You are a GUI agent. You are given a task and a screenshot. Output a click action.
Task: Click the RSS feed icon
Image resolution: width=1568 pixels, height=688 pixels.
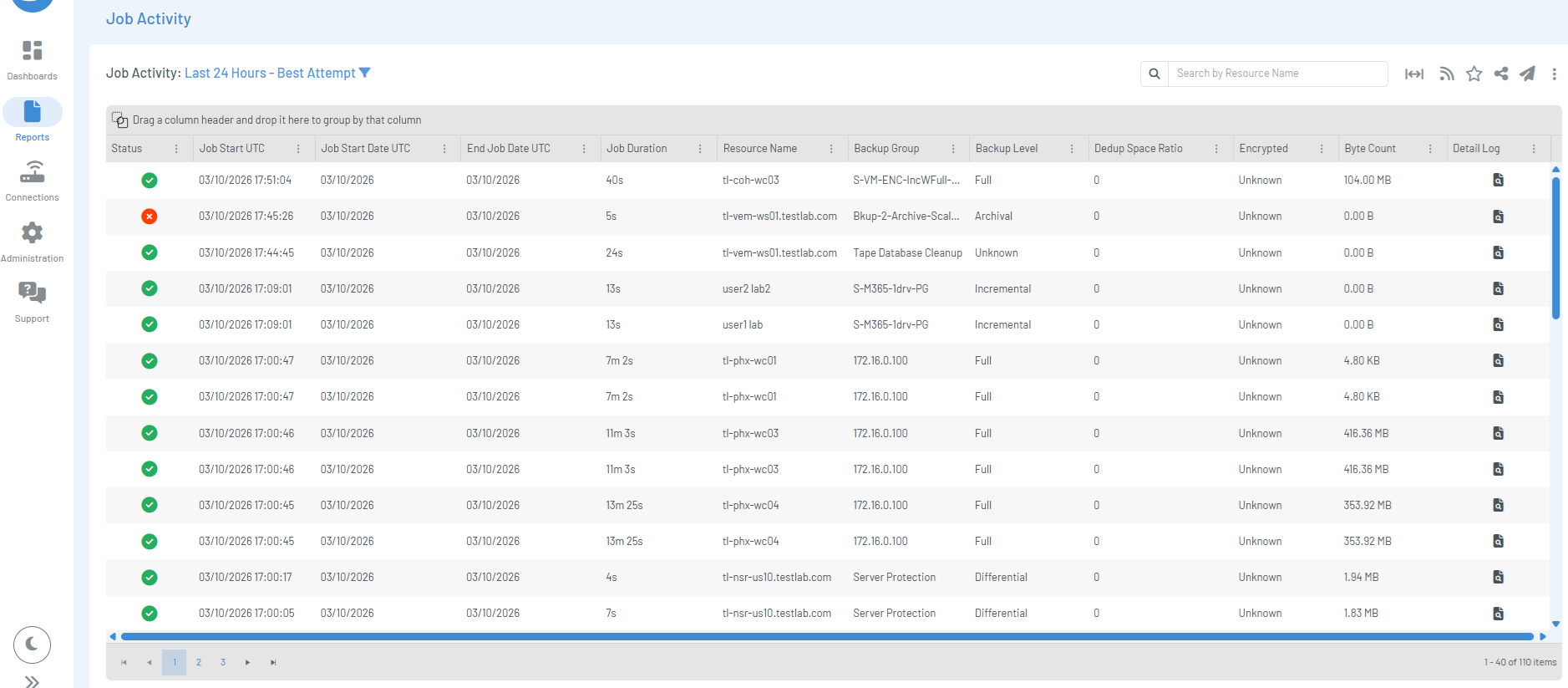coord(1447,74)
